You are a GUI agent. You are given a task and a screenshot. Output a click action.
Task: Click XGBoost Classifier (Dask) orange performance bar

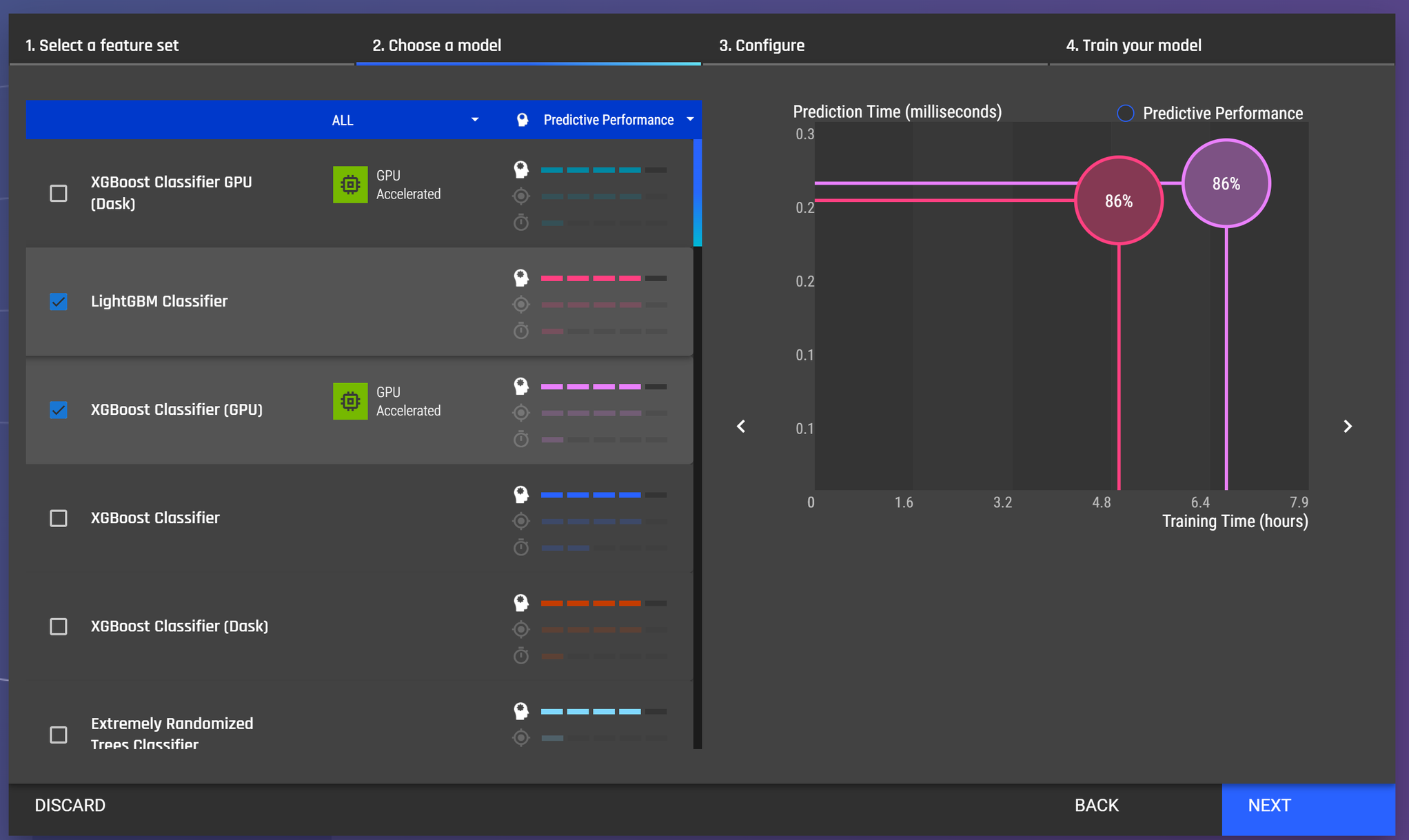pos(604,603)
